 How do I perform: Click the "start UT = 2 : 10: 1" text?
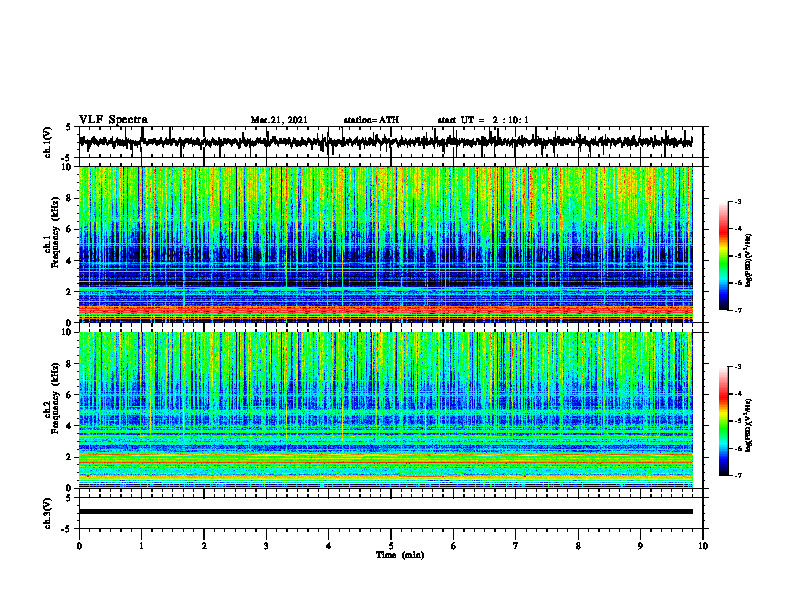483,120
